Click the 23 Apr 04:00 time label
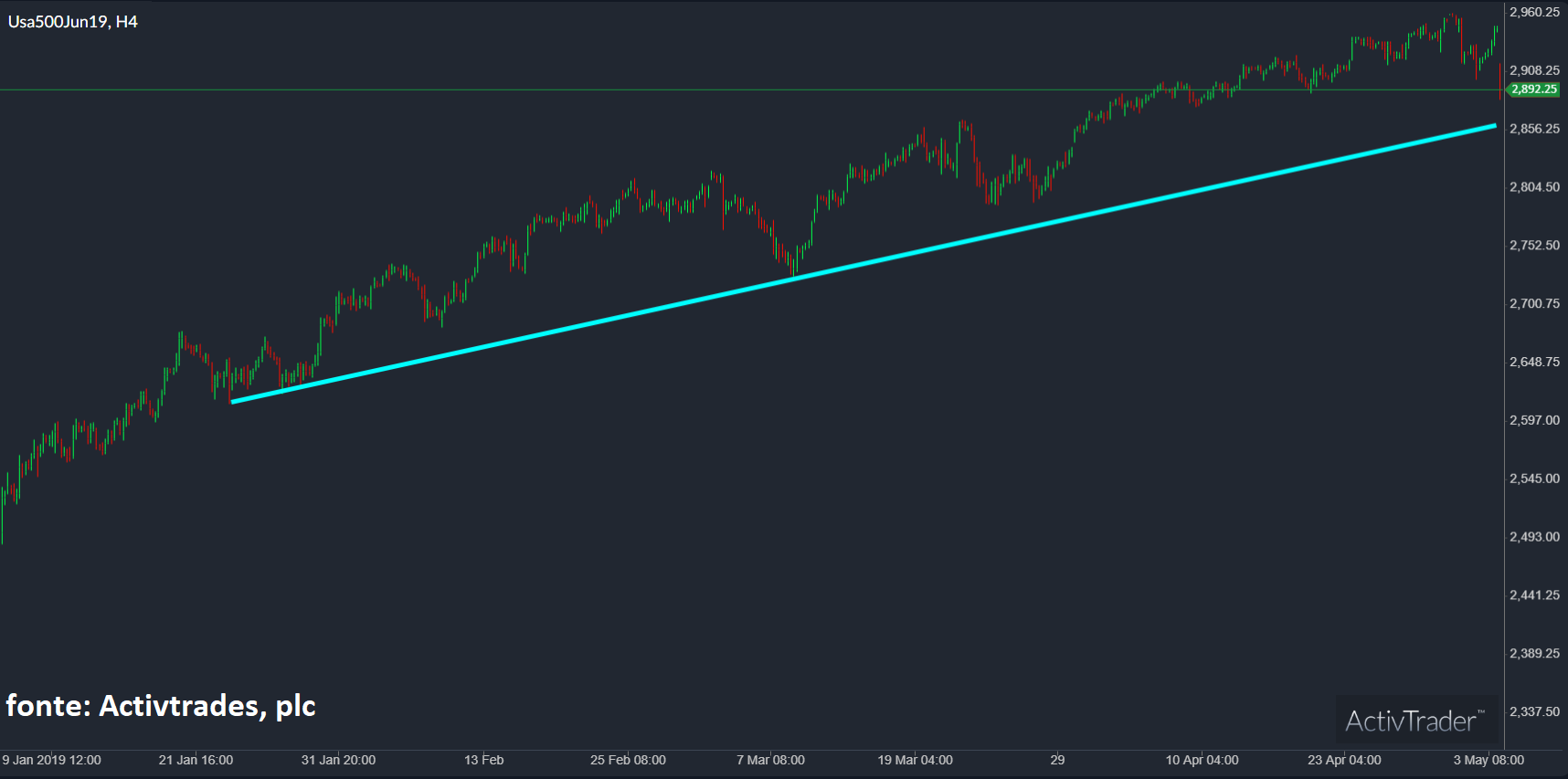The image size is (1568, 779). pos(1344,760)
